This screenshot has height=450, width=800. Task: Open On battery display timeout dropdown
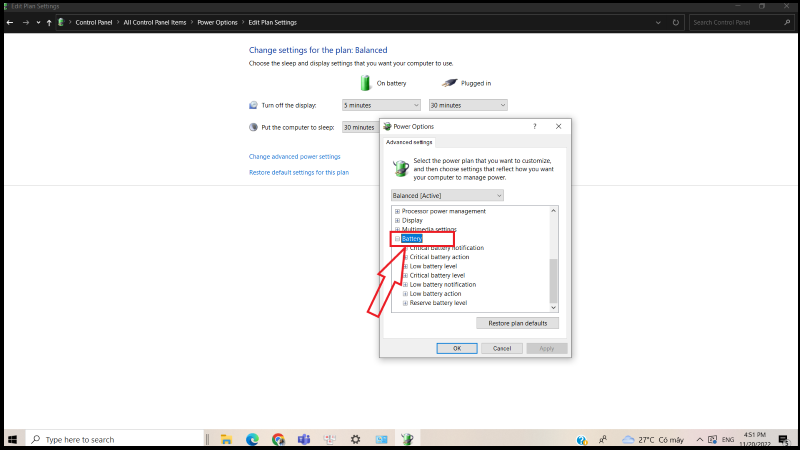[381, 105]
